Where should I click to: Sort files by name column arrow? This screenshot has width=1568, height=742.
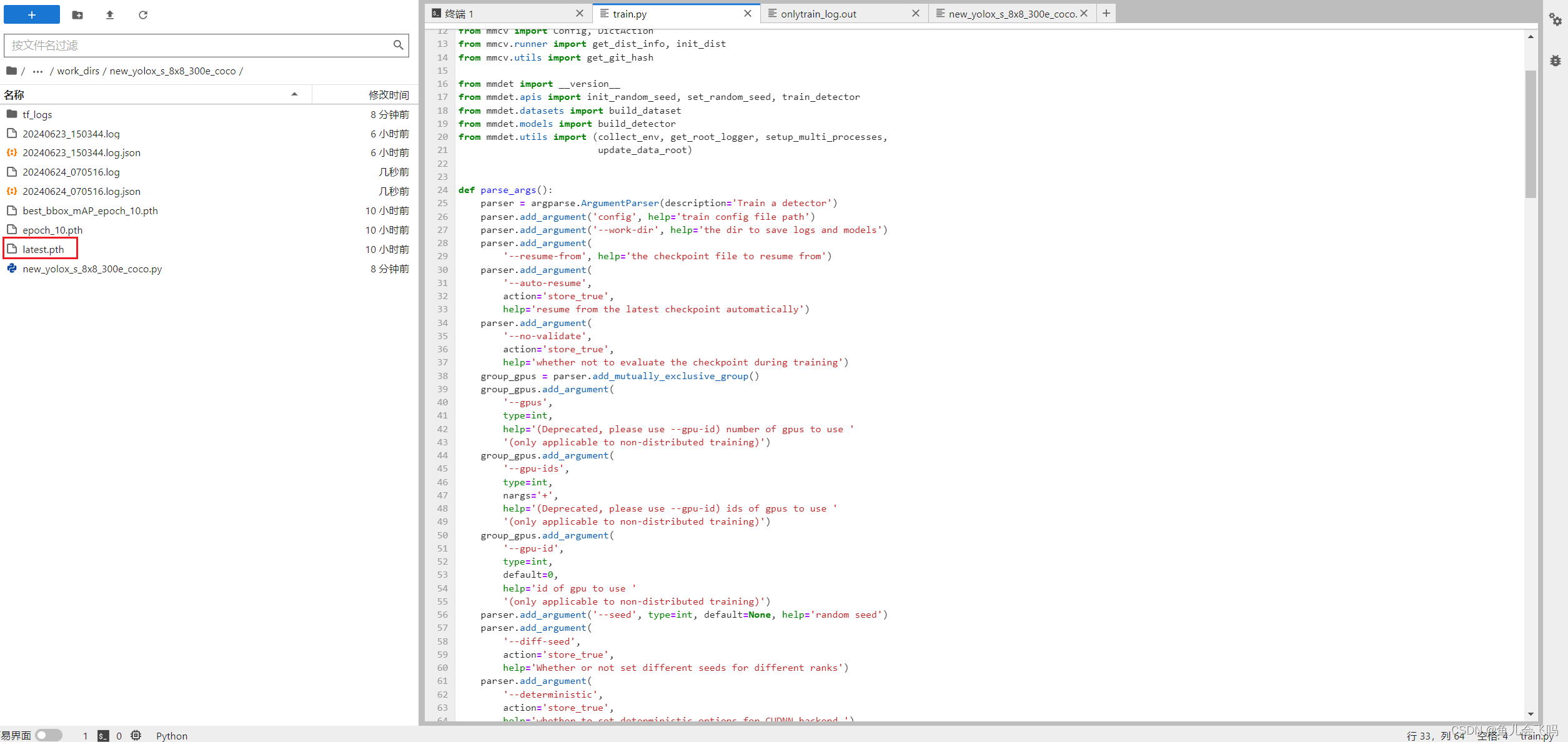pos(294,94)
